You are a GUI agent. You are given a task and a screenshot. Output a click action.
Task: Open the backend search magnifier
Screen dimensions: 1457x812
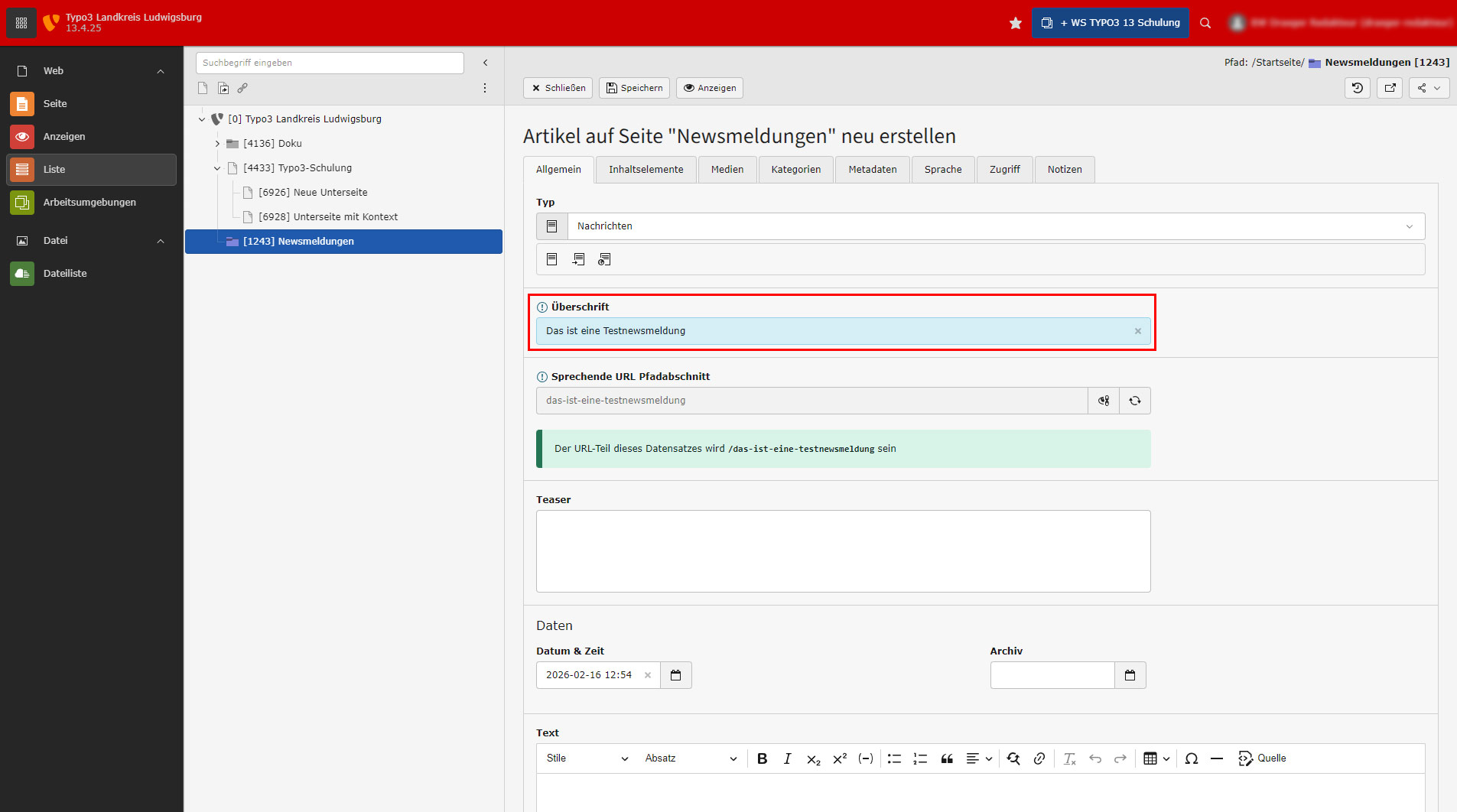(x=1205, y=23)
